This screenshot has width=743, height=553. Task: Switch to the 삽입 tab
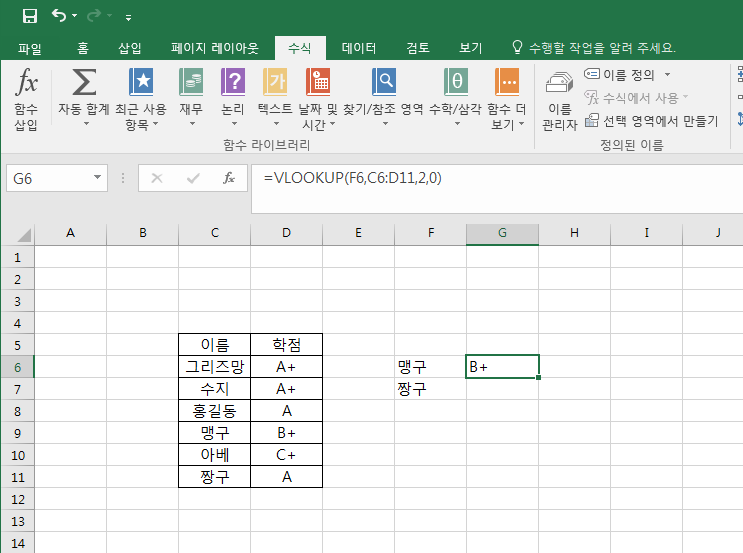129,48
